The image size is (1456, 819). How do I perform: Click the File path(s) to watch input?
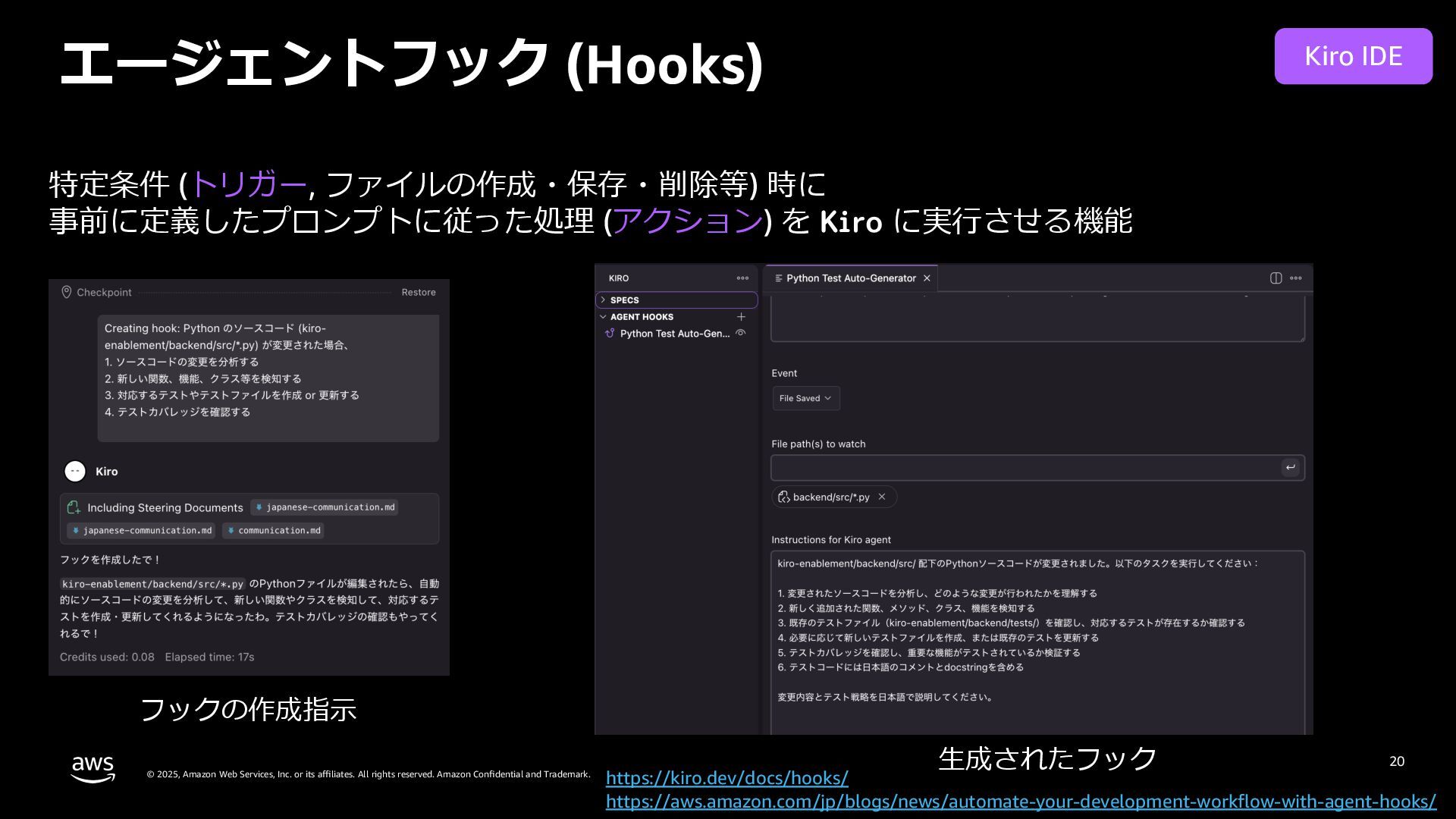pos(1024,468)
